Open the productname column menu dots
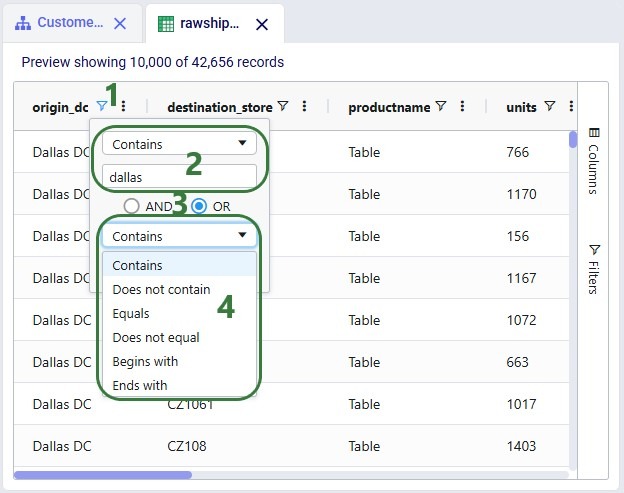The width and height of the screenshot is (624, 493). click(x=462, y=106)
